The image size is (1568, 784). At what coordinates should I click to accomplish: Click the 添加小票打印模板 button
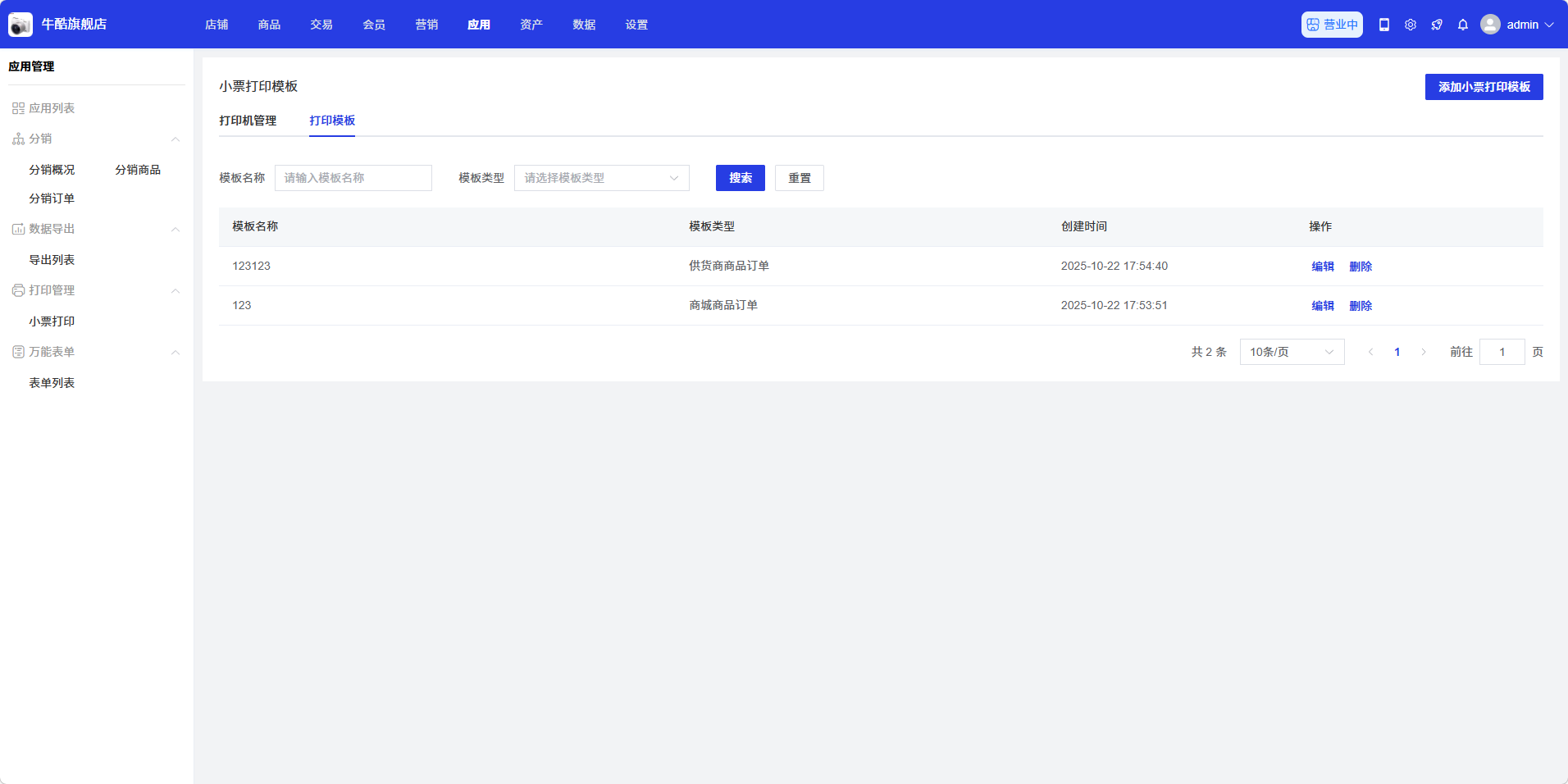[x=1484, y=87]
